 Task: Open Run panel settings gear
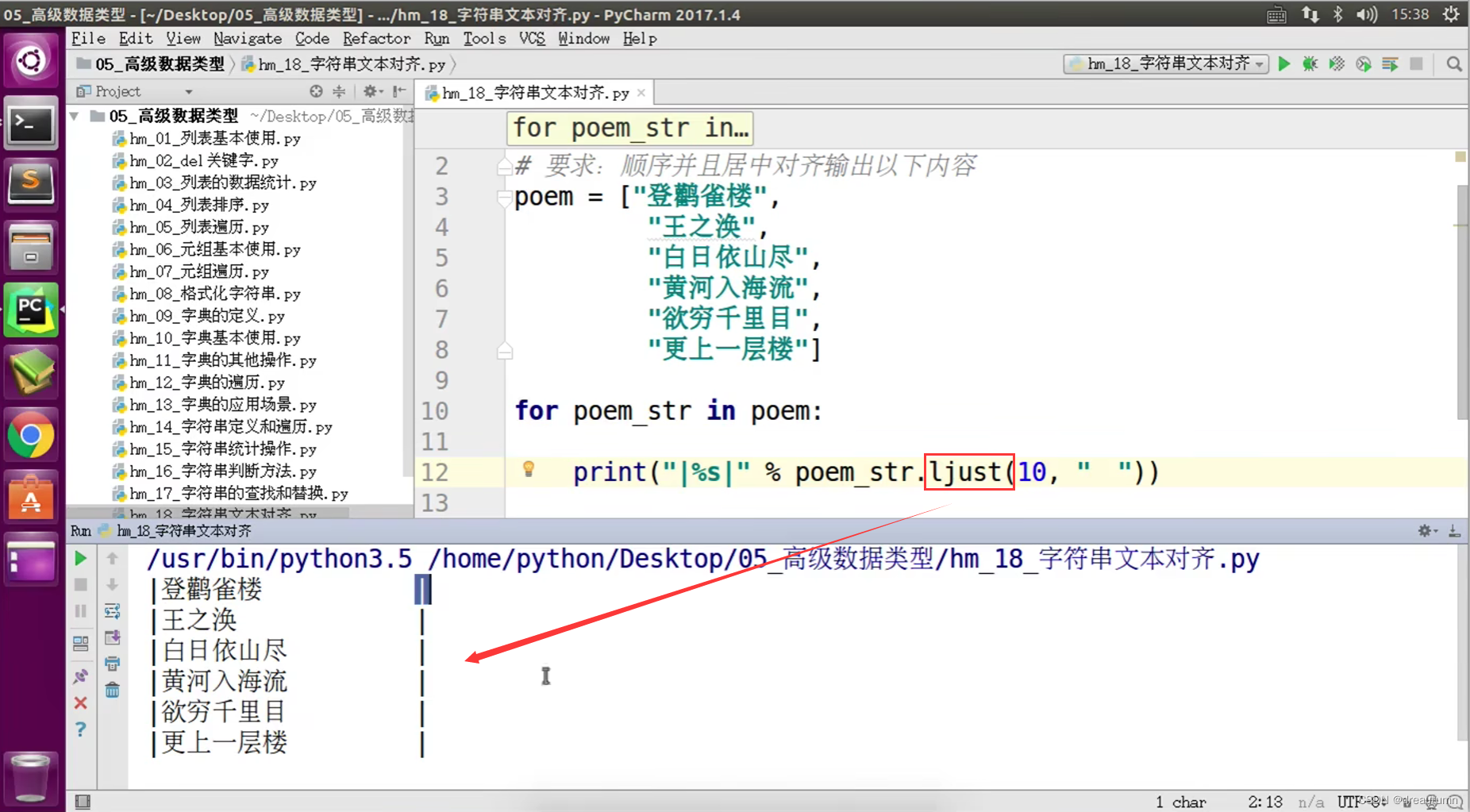pos(1427,530)
